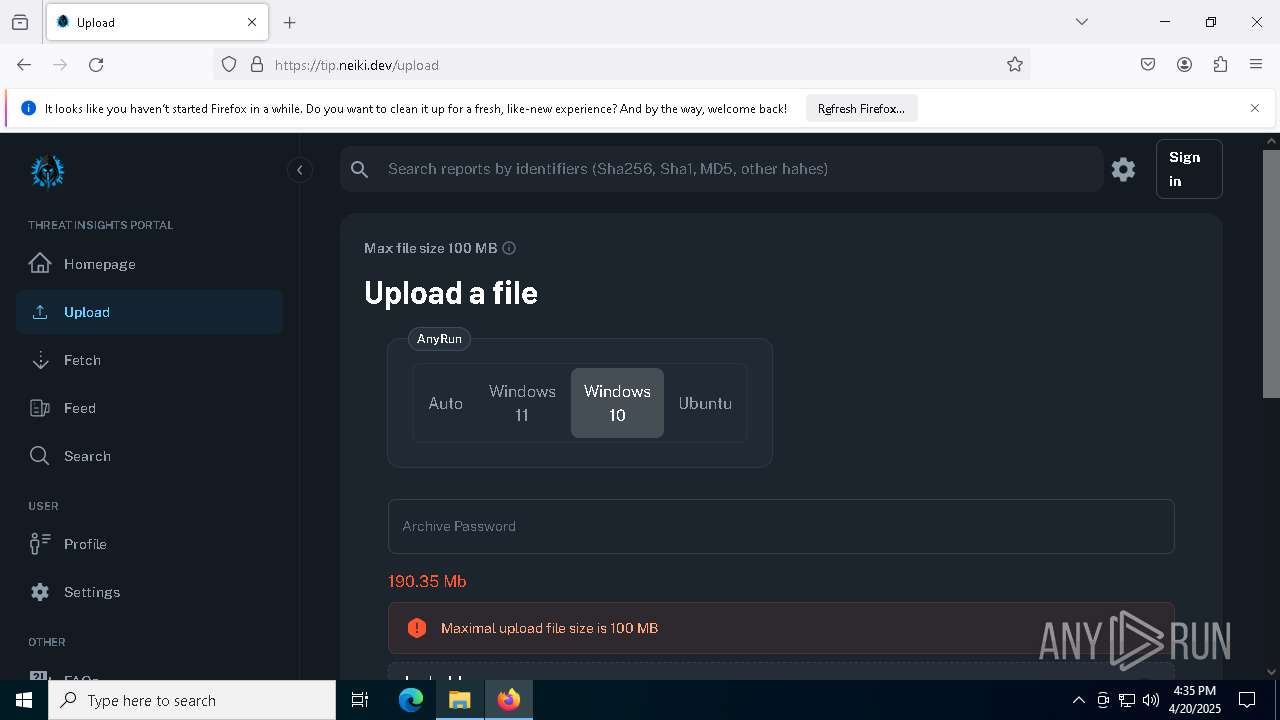Choose the Windows 11 environment
Image resolution: width=1280 pixels, height=720 pixels.
(522, 403)
